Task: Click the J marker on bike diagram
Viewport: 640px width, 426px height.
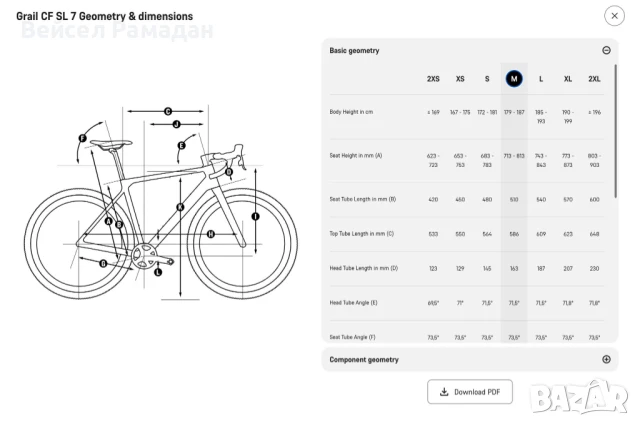Action: pyautogui.click(x=176, y=125)
